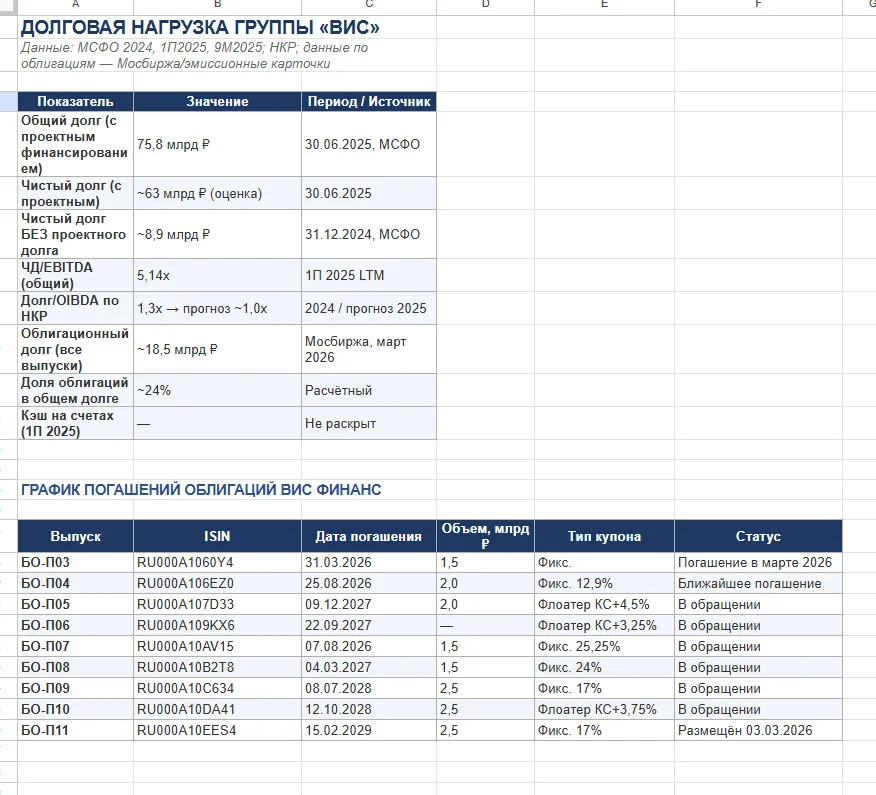Select the bond cell «БО-П10»
The height and width of the screenshot is (795, 876).
75,709
